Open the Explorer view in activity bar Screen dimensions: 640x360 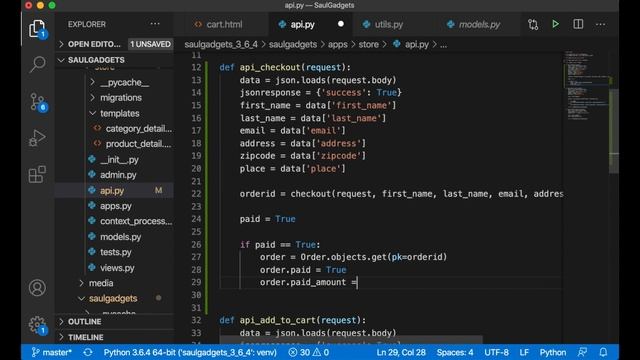(37, 29)
